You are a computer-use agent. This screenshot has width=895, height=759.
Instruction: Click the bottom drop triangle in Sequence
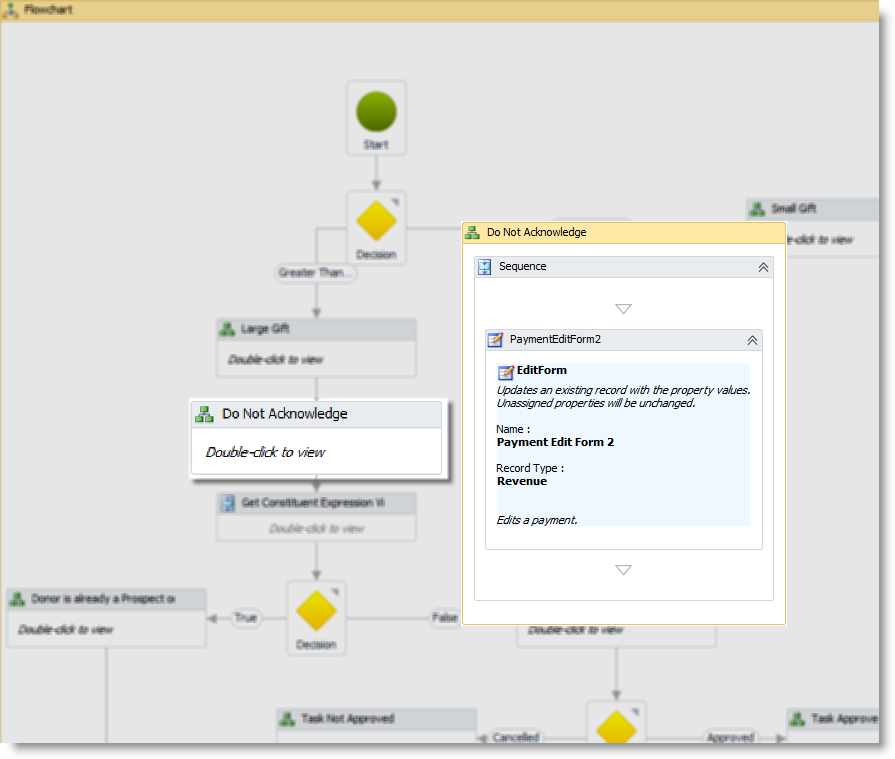point(623,570)
